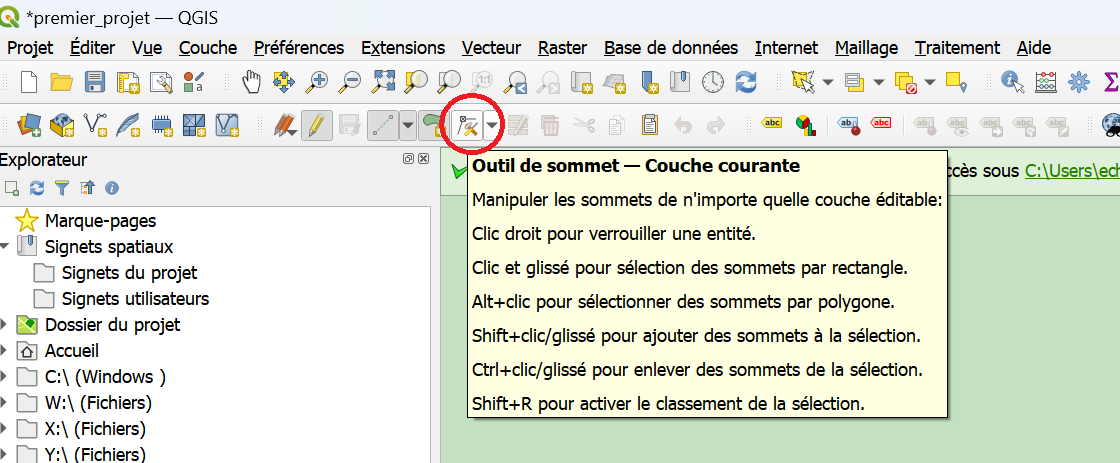Open the style manager icon

click(x=194, y=82)
